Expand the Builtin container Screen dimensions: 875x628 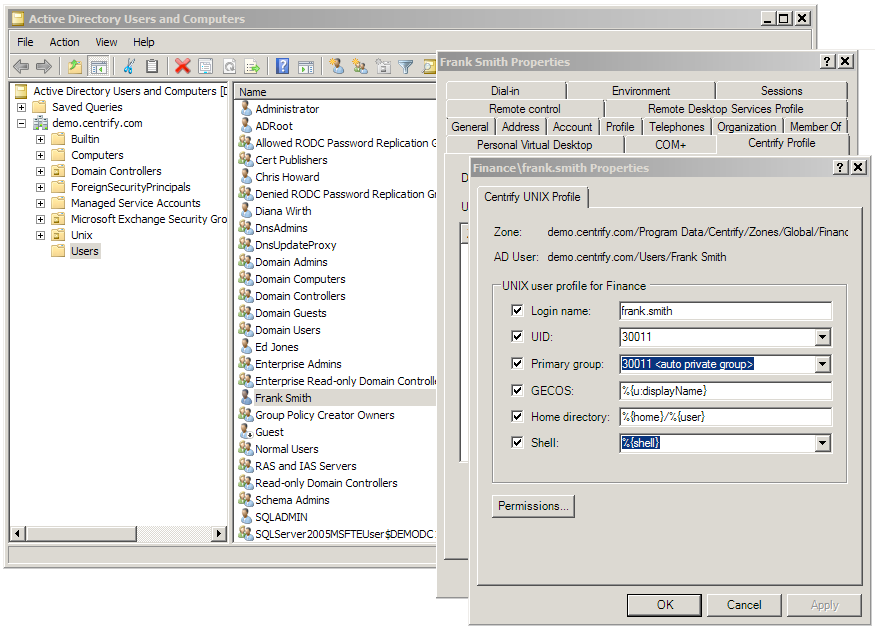(40, 139)
